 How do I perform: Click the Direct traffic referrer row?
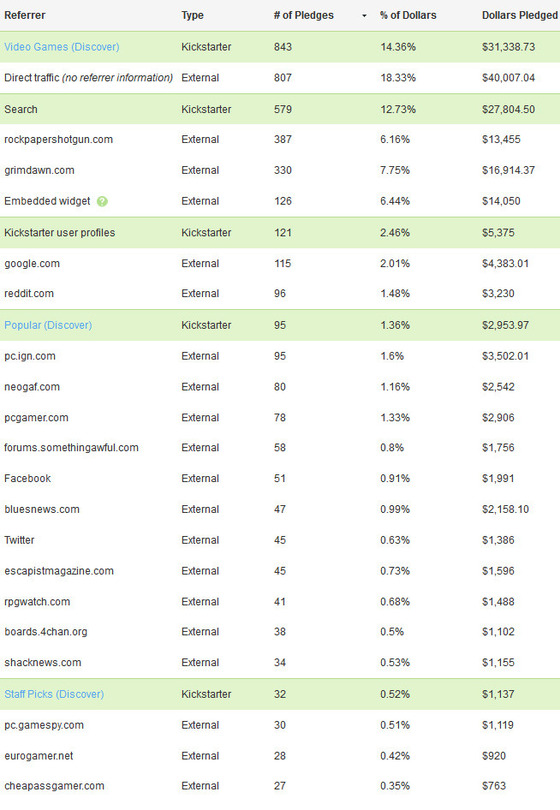pyautogui.click(x=280, y=78)
